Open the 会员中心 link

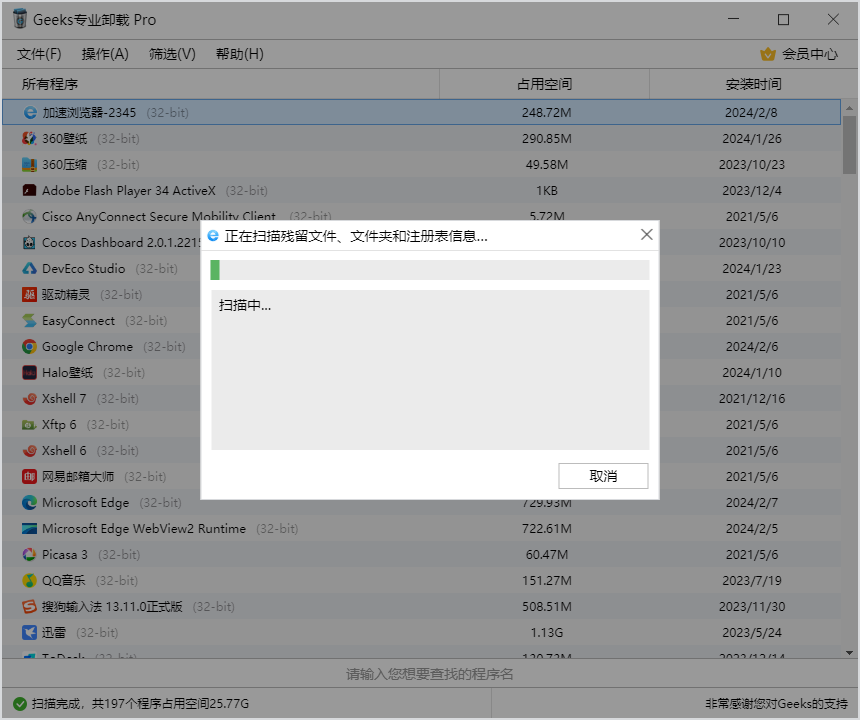pyautogui.click(x=809, y=54)
